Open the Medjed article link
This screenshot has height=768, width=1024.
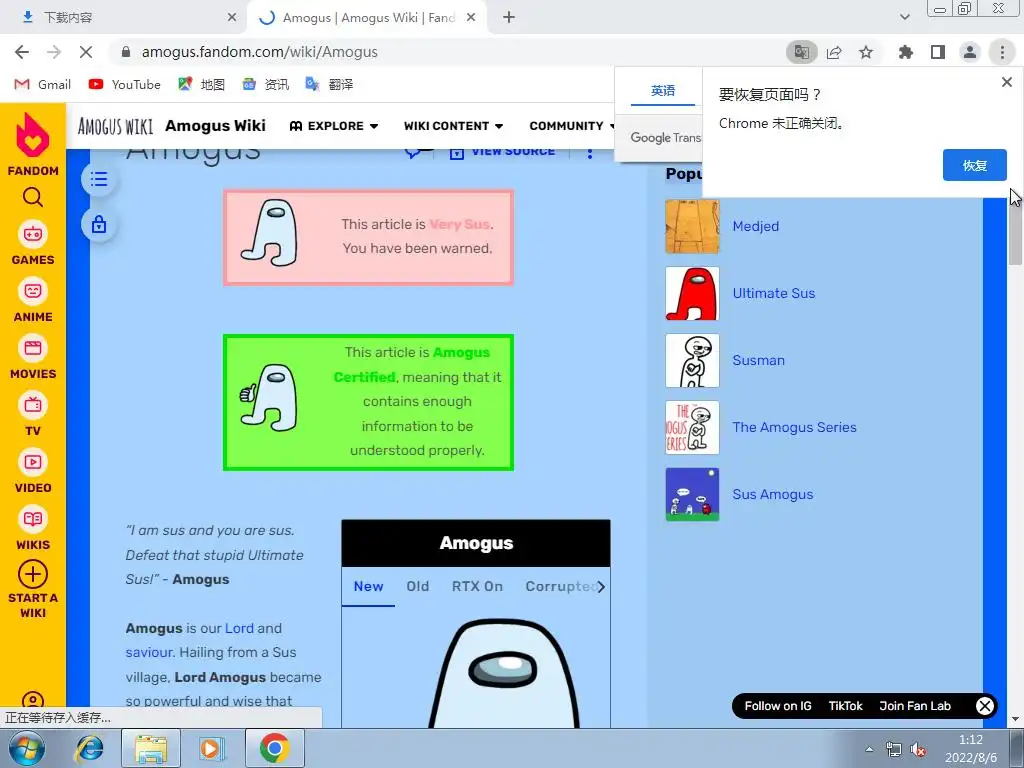point(756,227)
